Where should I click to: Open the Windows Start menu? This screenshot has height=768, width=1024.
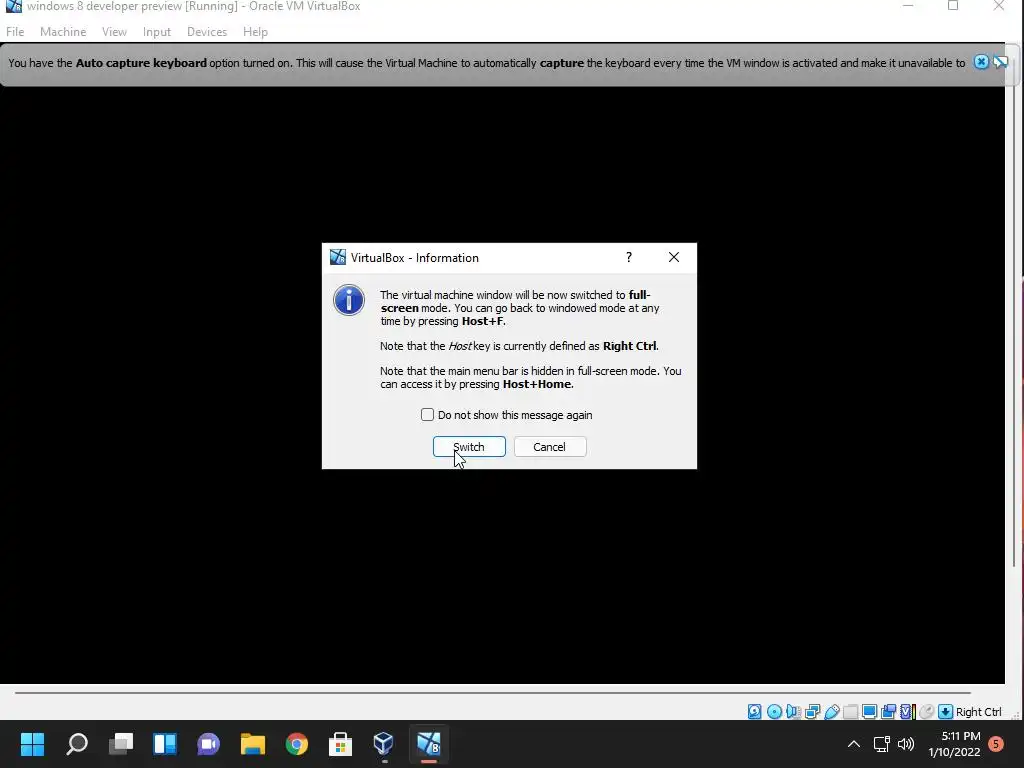tap(32, 744)
